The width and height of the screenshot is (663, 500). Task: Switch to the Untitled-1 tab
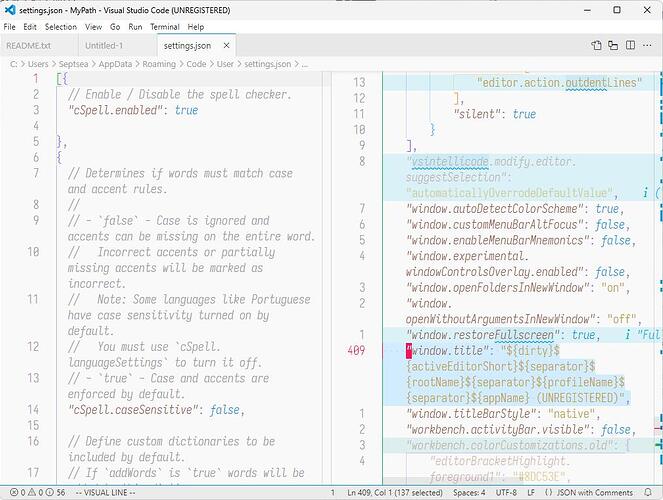pyautogui.click(x=104, y=46)
